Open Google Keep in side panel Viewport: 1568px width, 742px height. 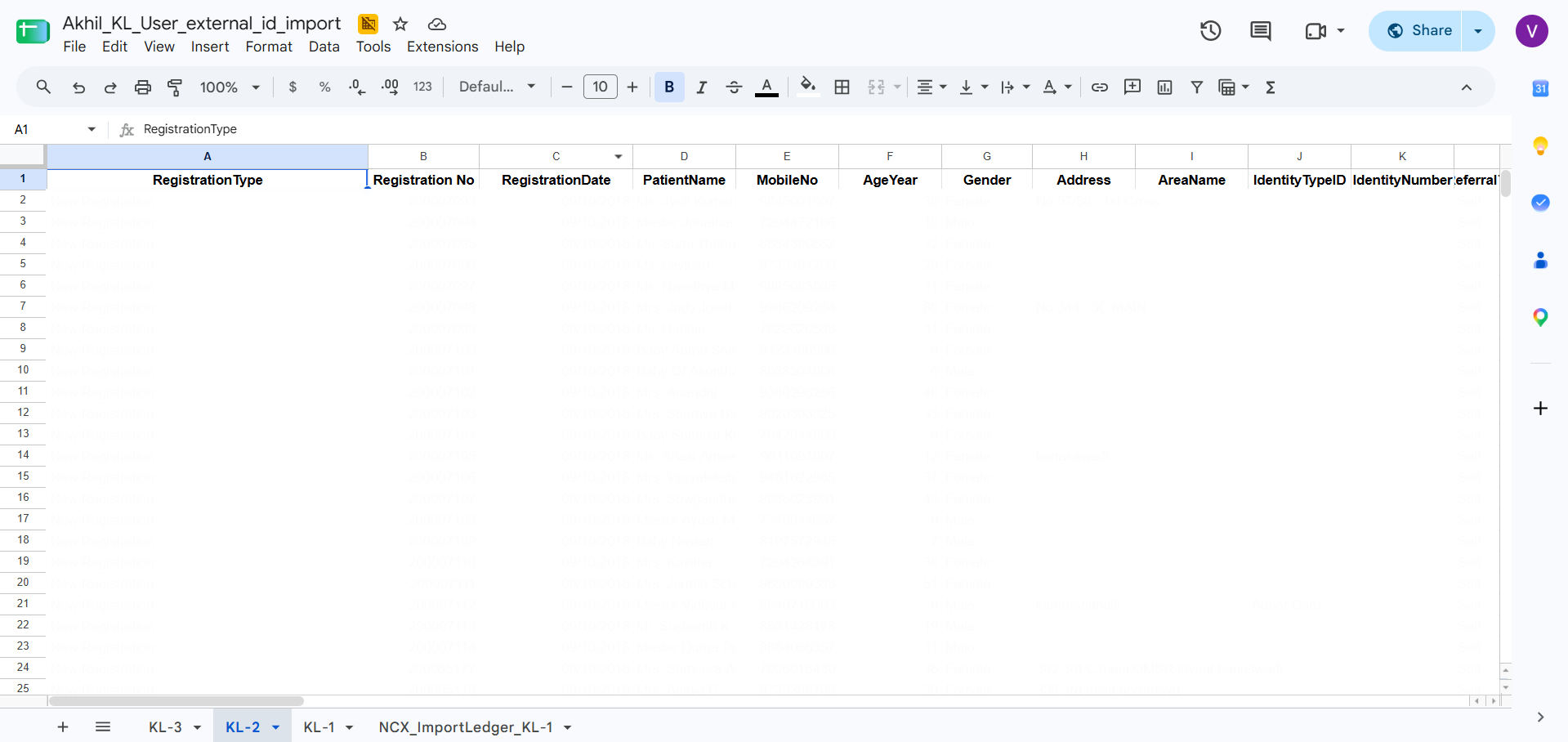(1540, 145)
